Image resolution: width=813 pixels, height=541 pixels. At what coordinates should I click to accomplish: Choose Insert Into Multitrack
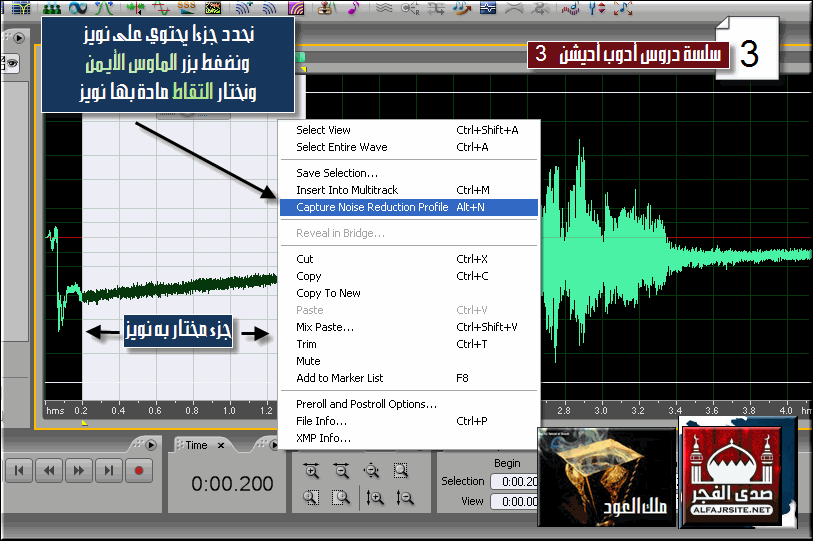point(409,190)
